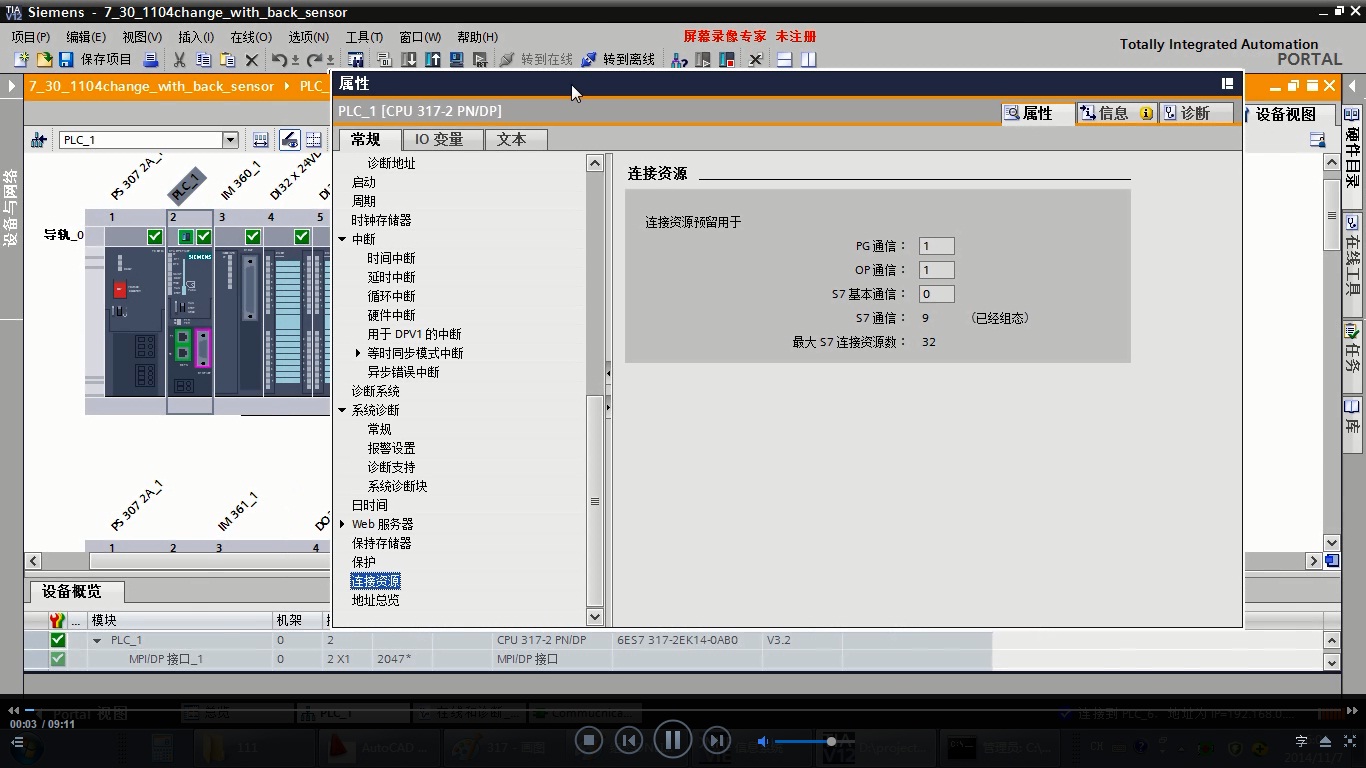Select 连接资源 in the properties tree
The image size is (1366, 768).
[376, 581]
